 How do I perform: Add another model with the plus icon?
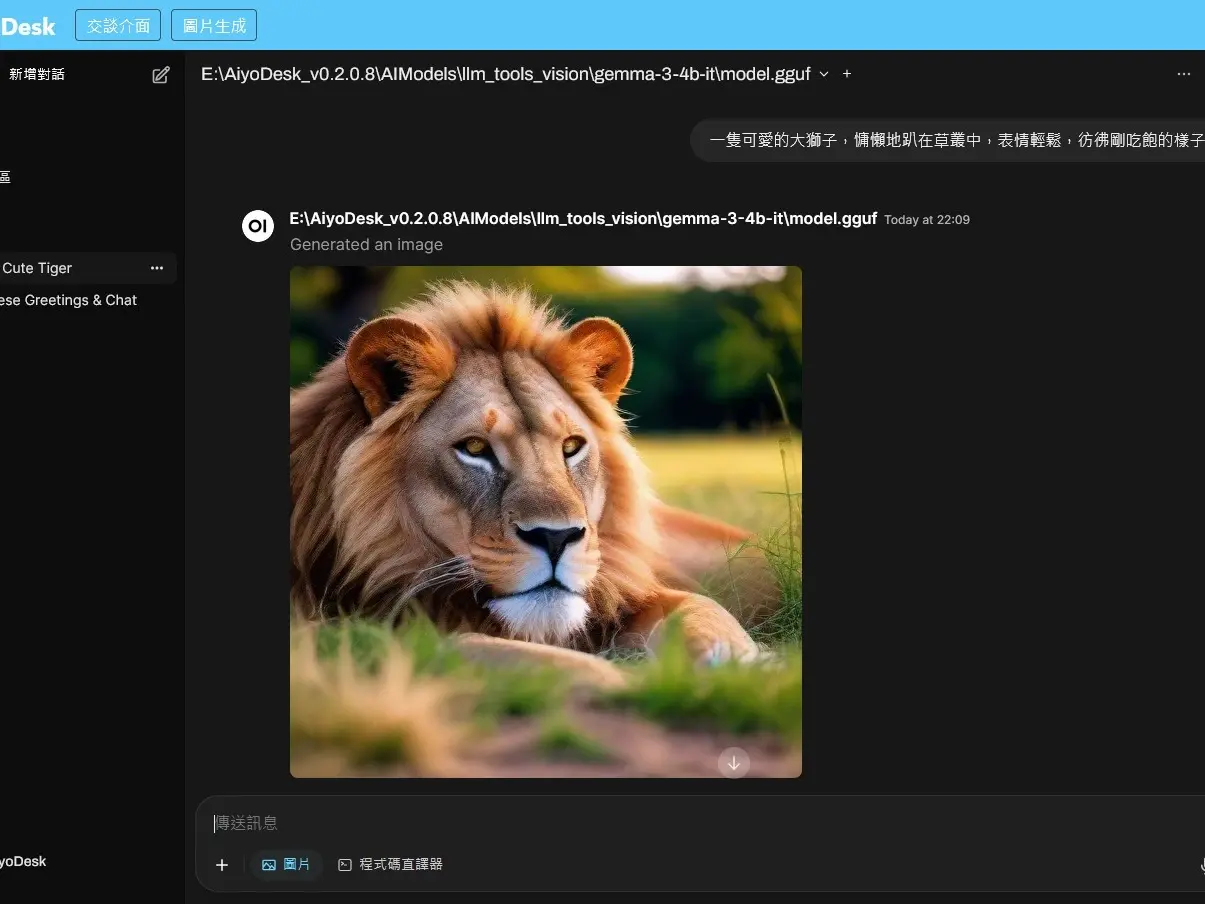coord(847,74)
